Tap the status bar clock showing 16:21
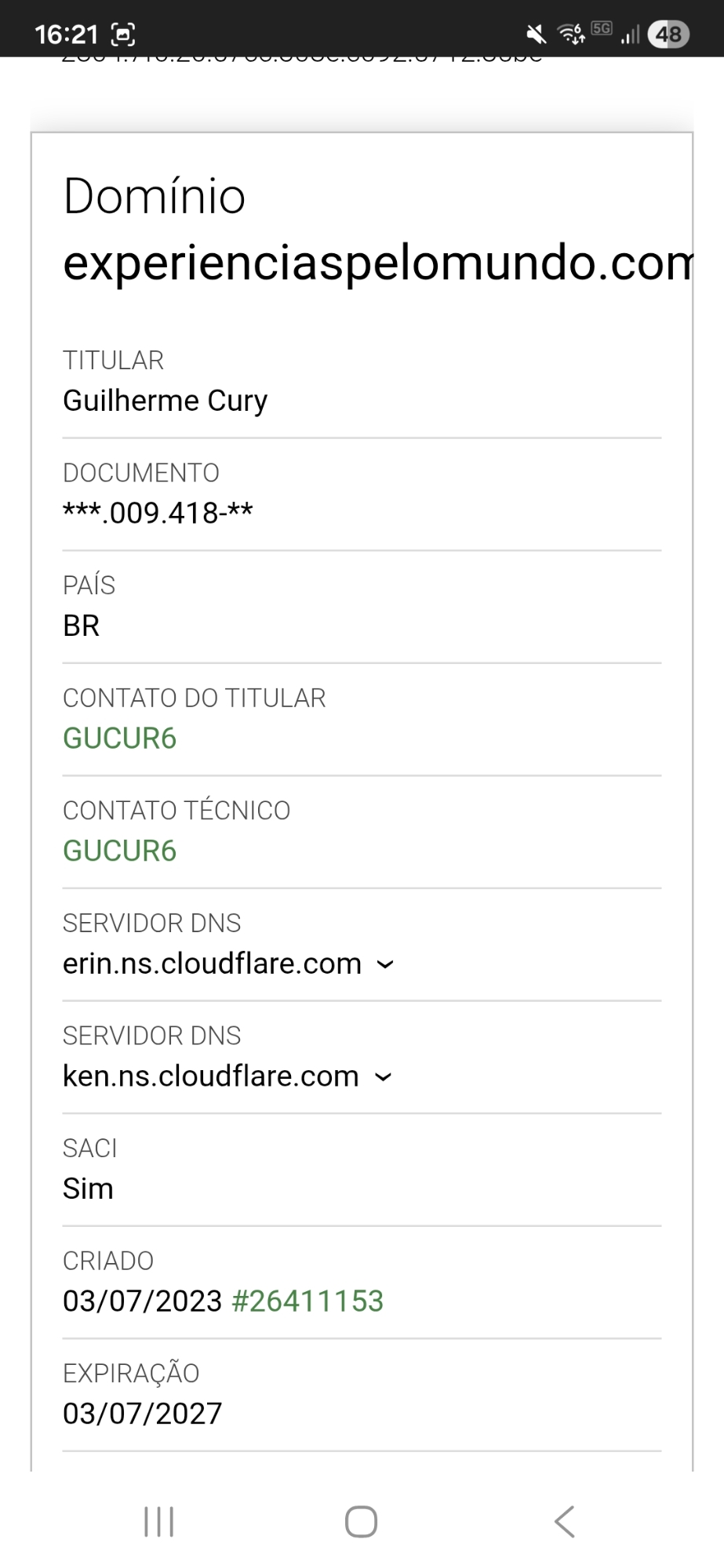Screen dimensions: 724x1568 pyautogui.click(x=67, y=34)
